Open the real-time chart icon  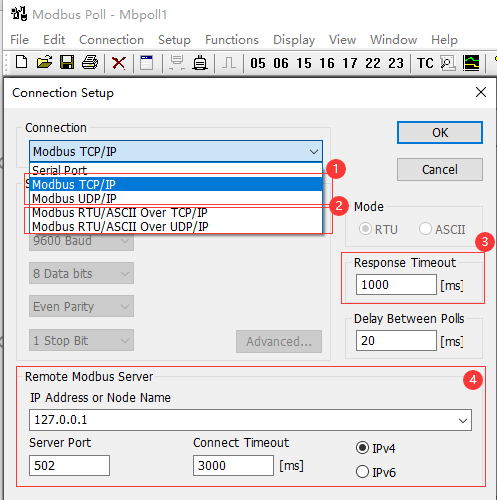471,63
